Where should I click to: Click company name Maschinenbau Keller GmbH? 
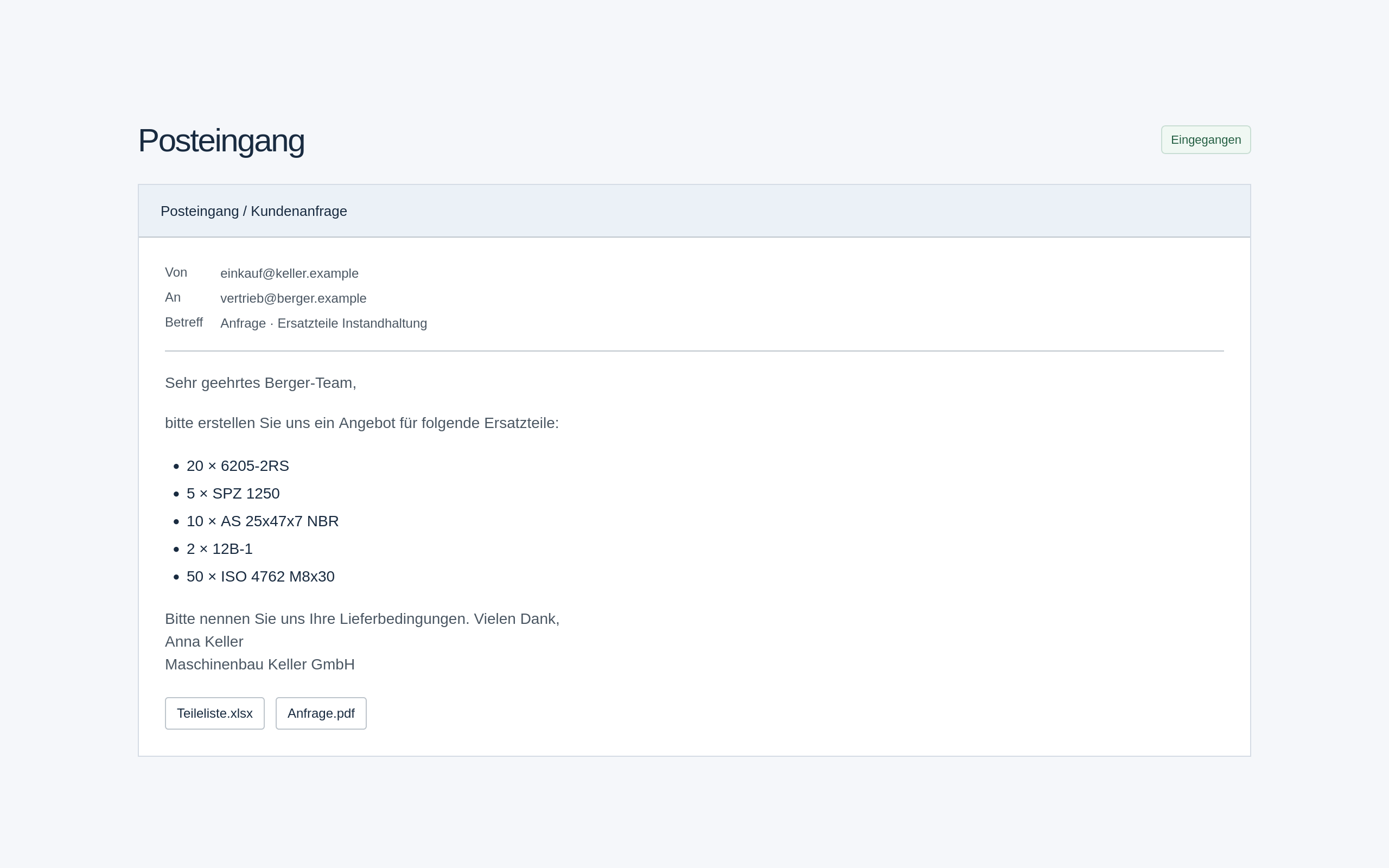tap(259, 664)
